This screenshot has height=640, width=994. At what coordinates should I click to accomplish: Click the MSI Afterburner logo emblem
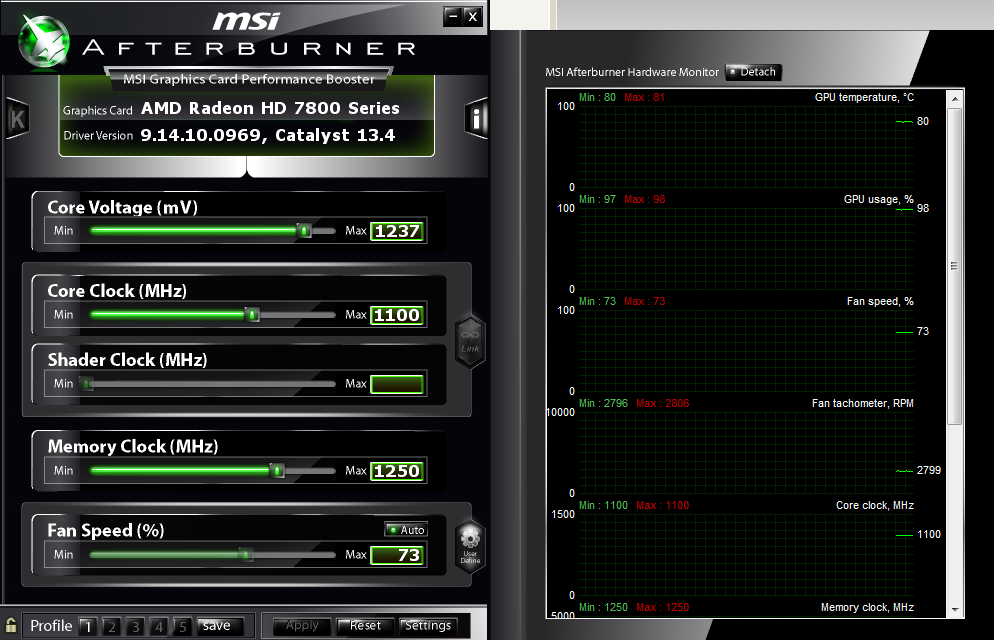pyautogui.click(x=43, y=41)
